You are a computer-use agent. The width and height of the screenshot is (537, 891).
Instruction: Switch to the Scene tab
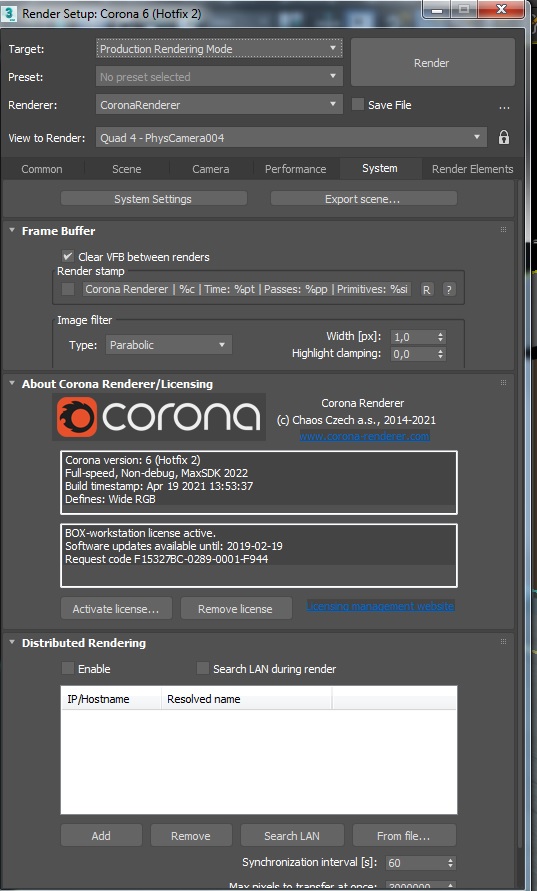click(x=127, y=169)
